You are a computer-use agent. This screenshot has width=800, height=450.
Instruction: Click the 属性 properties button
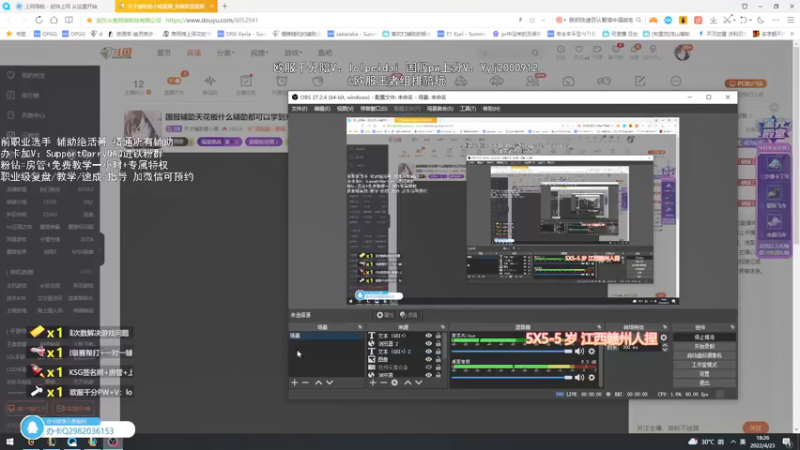click(x=385, y=315)
